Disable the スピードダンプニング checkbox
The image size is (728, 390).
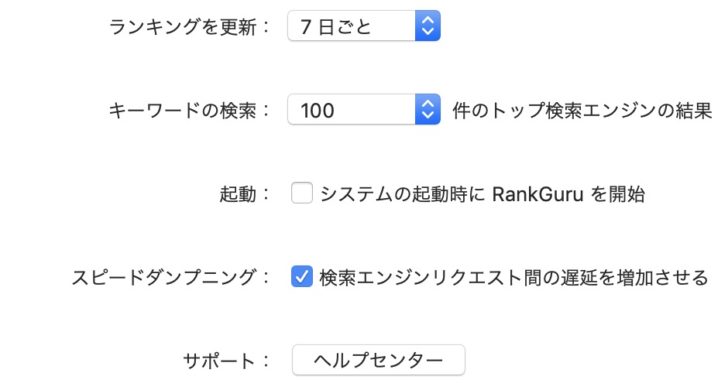302,277
